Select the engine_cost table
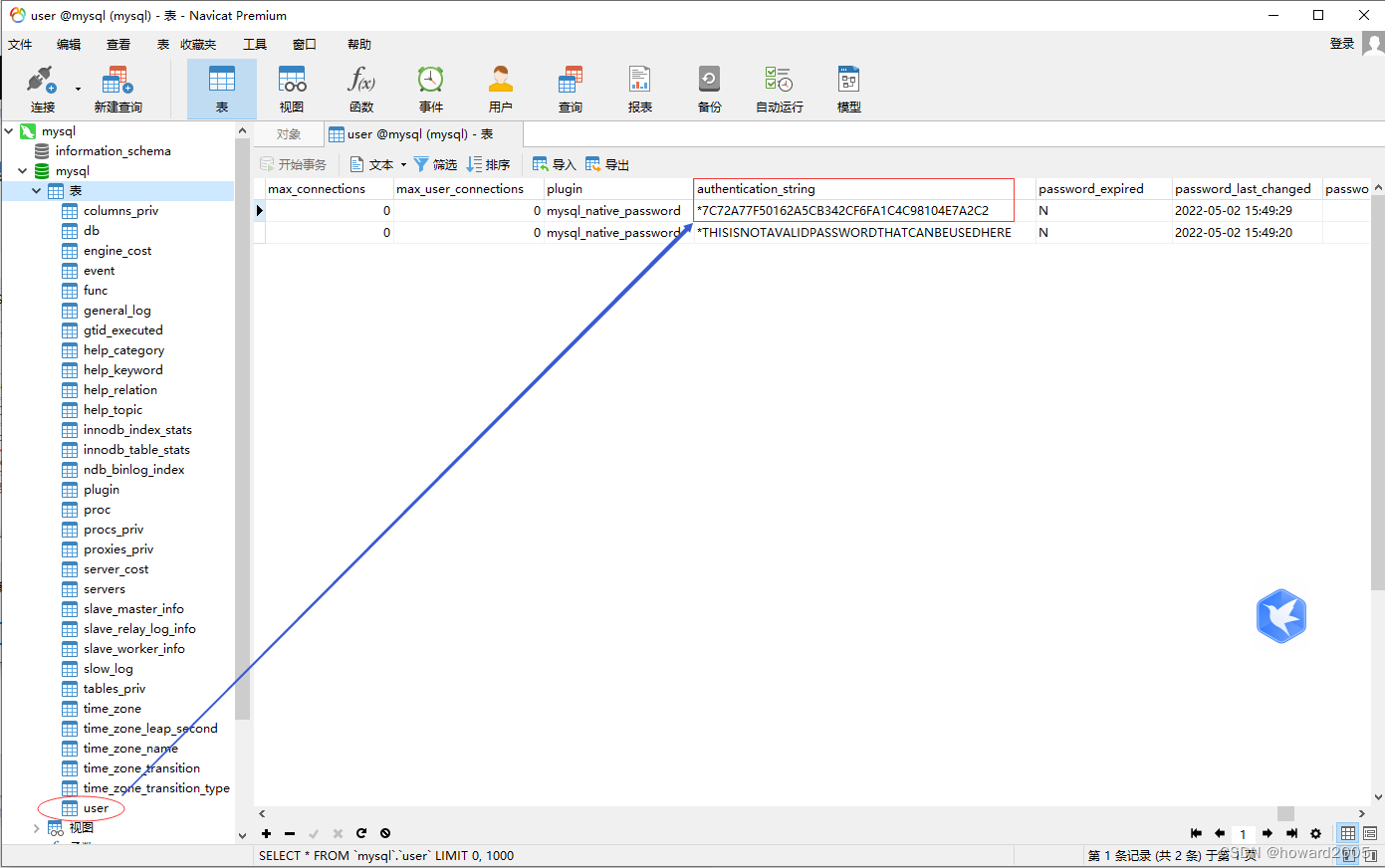Image resolution: width=1385 pixels, height=868 pixels. pyautogui.click(x=117, y=250)
